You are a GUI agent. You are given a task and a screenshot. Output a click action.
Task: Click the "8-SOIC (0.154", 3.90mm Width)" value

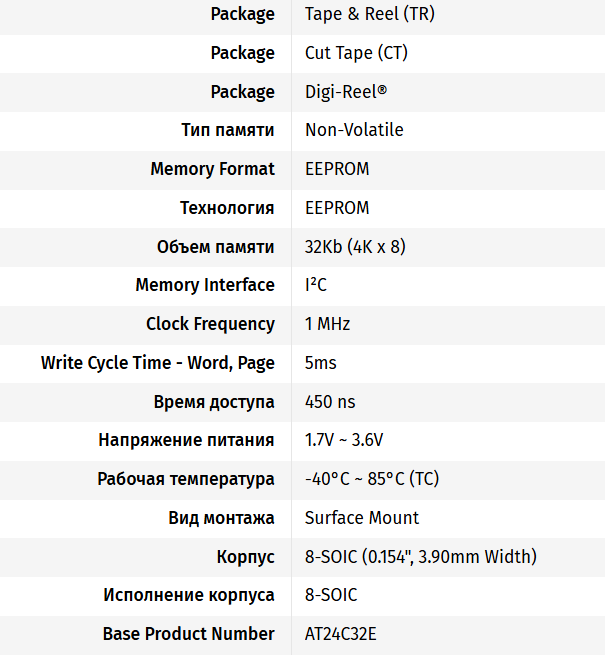coord(421,557)
